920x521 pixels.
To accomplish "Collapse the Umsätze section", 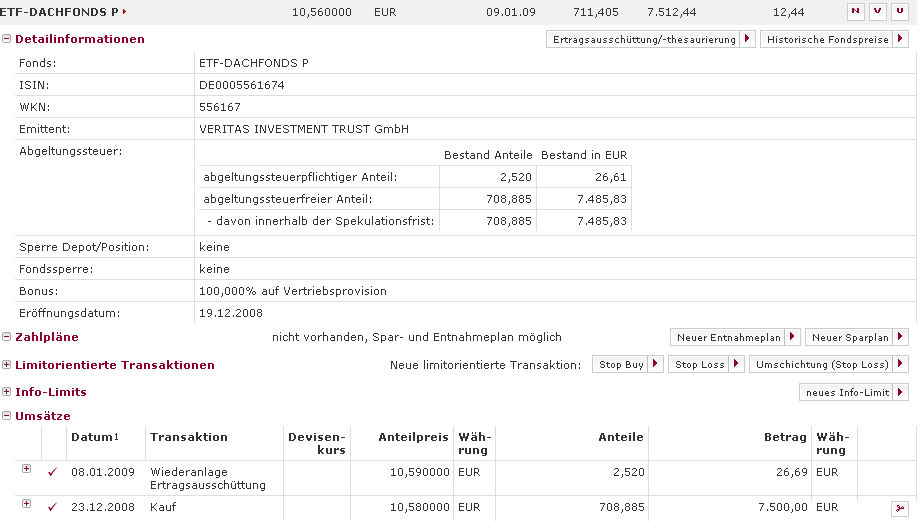I will click(7, 416).
